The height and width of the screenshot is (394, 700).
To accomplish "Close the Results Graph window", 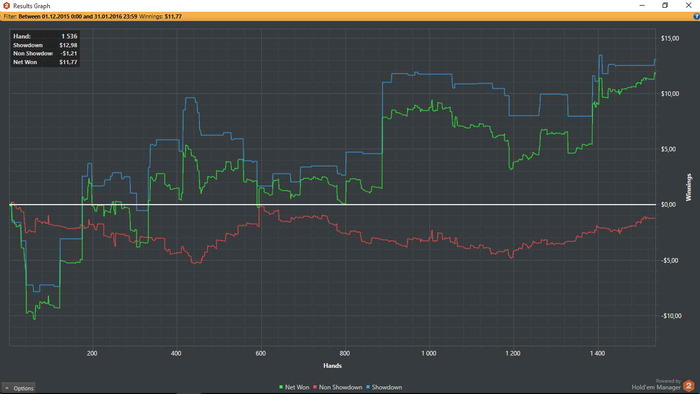I will click(688, 5).
